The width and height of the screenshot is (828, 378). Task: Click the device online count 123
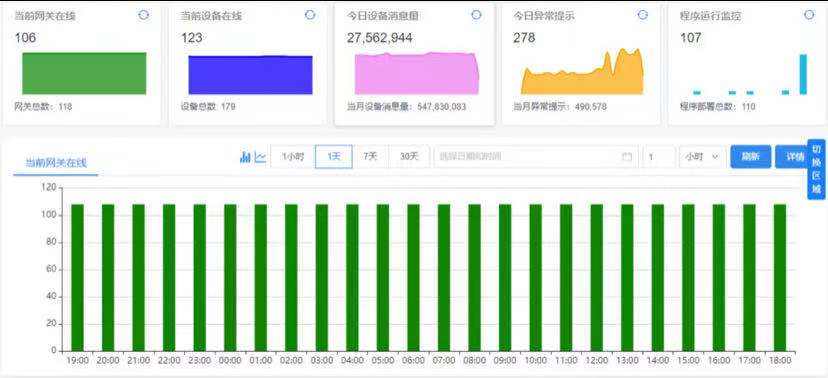[x=192, y=38]
